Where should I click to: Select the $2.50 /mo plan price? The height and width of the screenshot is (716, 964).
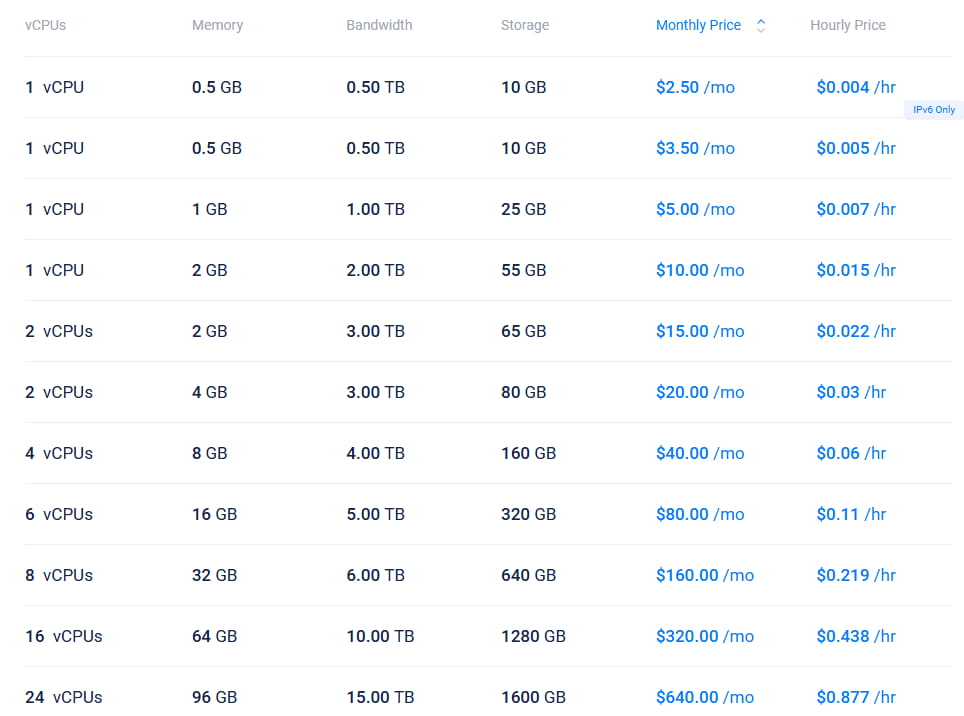(x=695, y=87)
